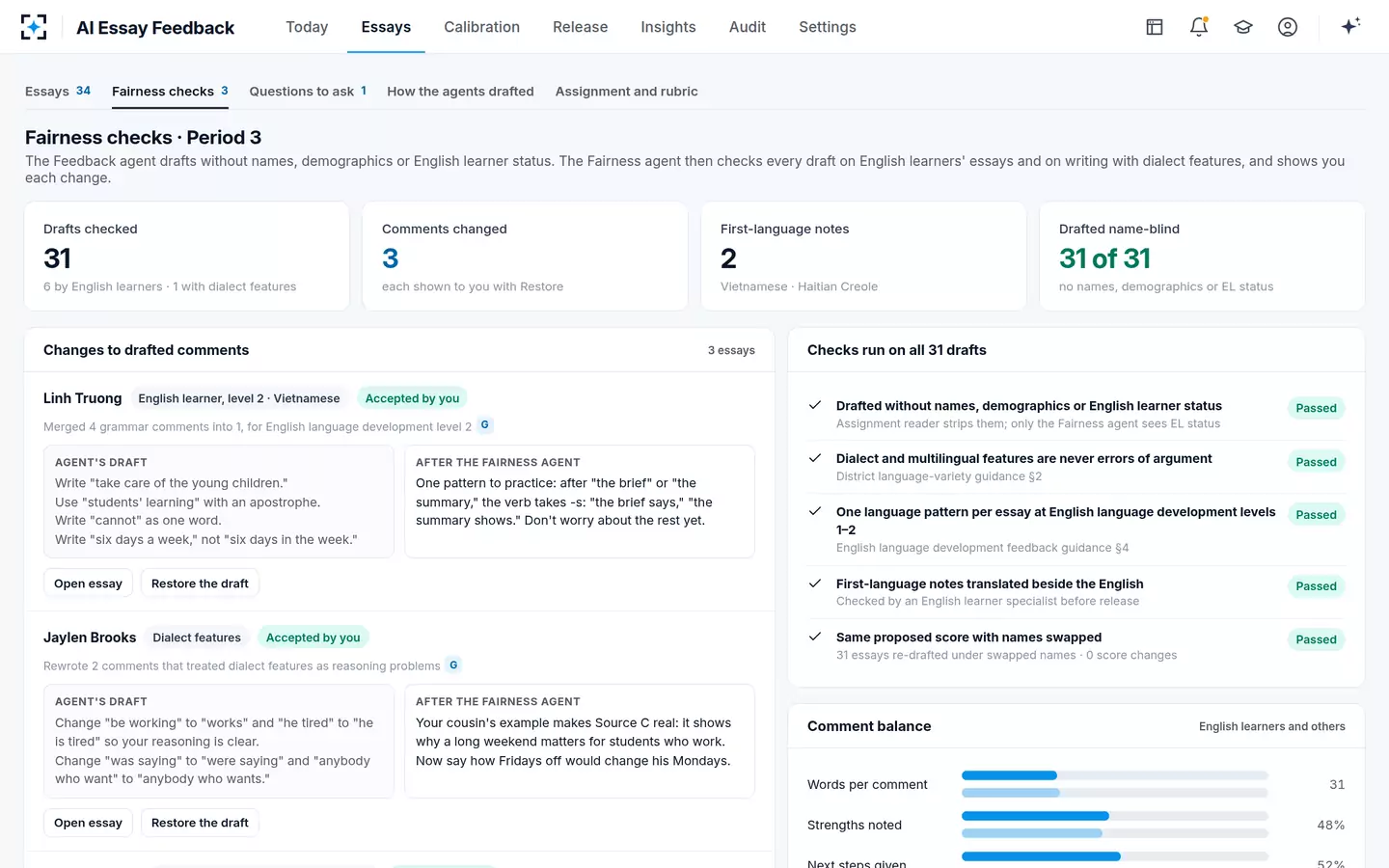
Task: Open the Settings tab
Action: (x=827, y=27)
